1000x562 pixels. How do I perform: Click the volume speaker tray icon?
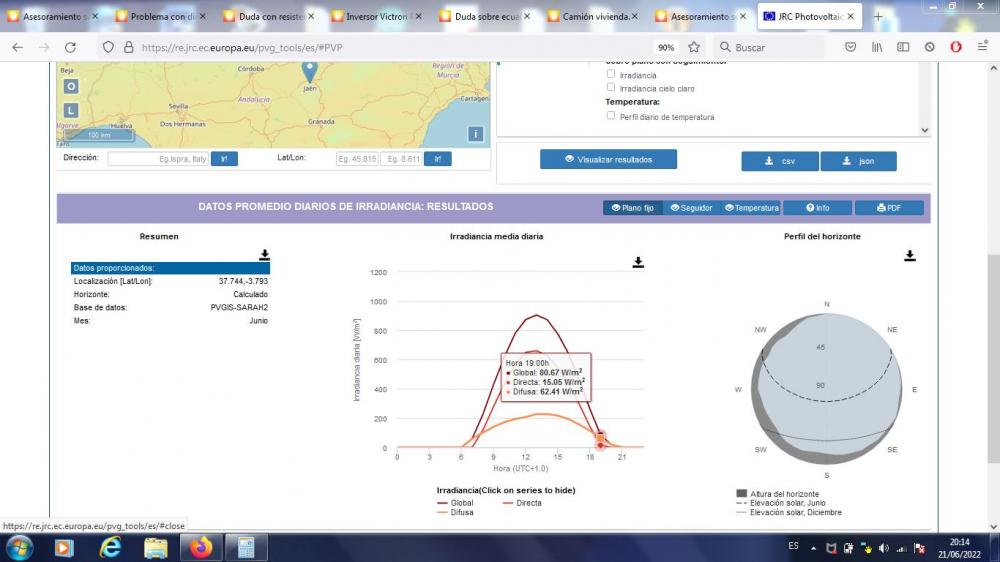[x=883, y=548]
